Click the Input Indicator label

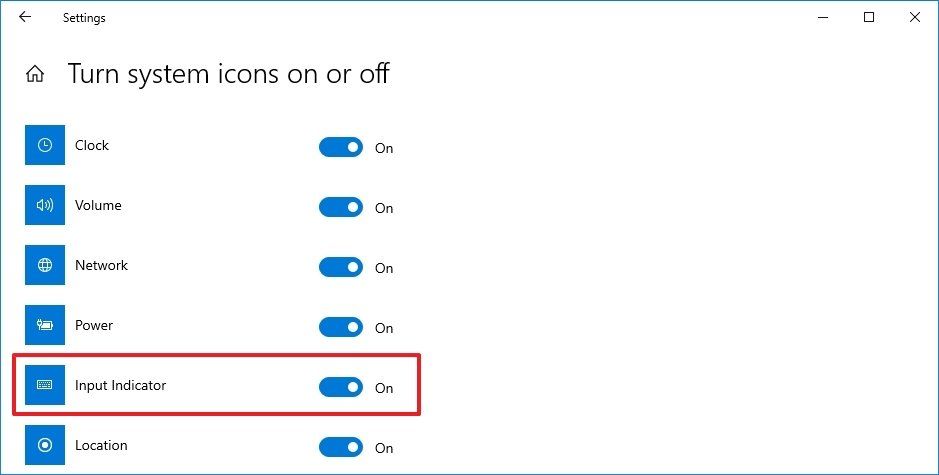[x=120, y=385]
